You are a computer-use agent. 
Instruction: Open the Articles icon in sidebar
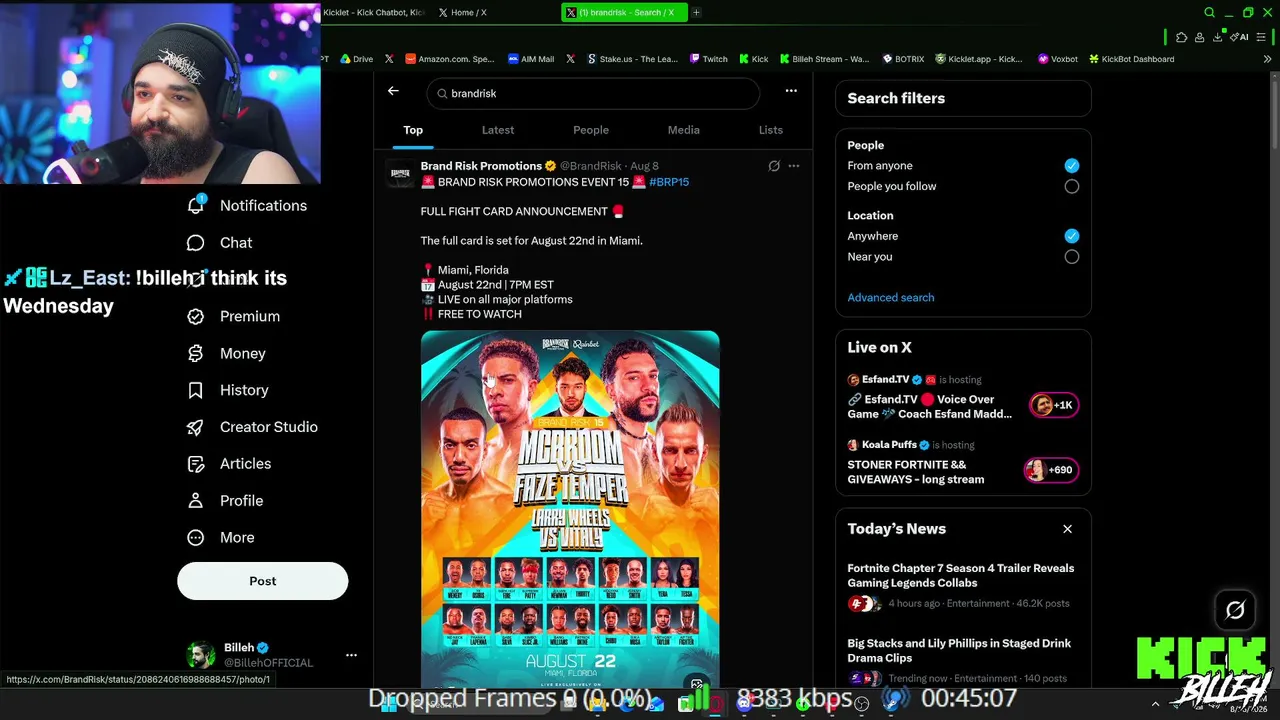pyautogui.click(x=196, y=464)
